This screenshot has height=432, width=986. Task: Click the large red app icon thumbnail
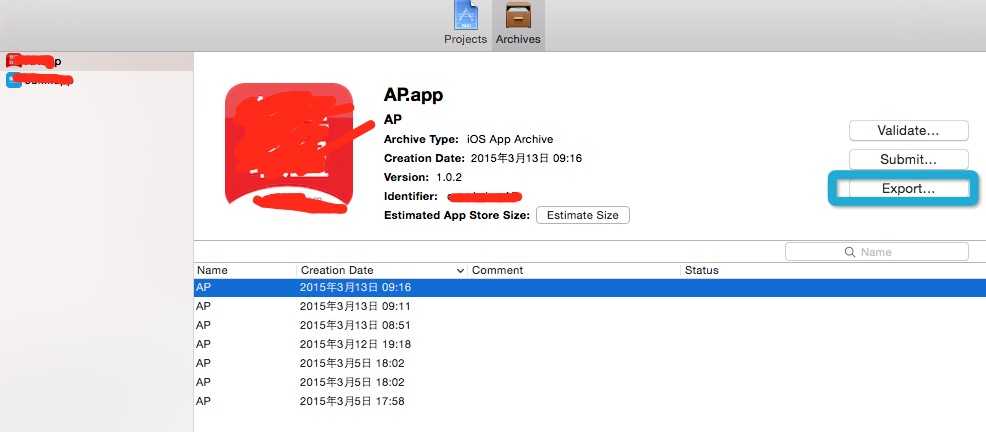[x=289, y=145]
